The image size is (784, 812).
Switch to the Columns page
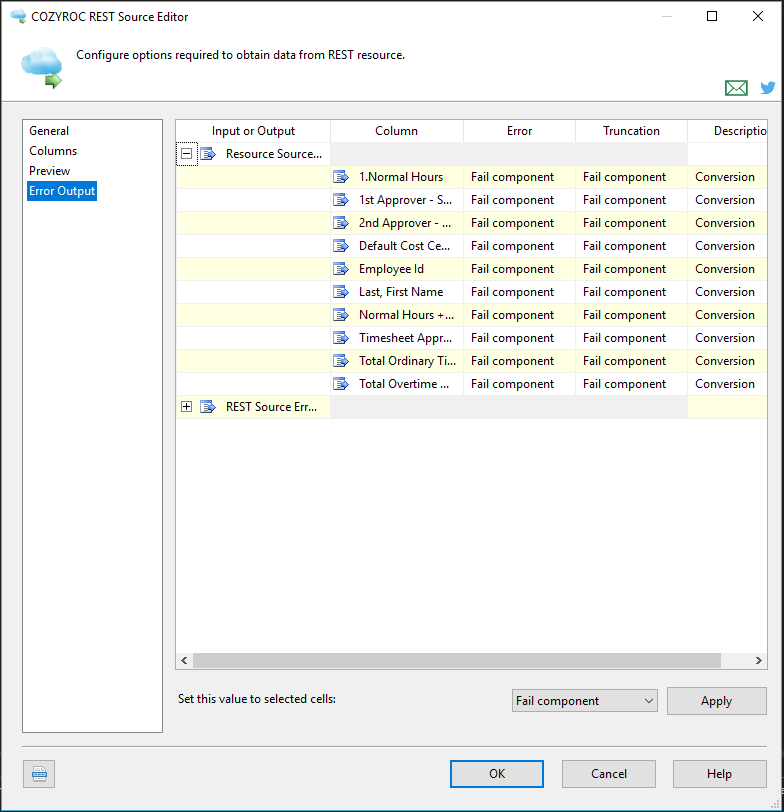53,151
